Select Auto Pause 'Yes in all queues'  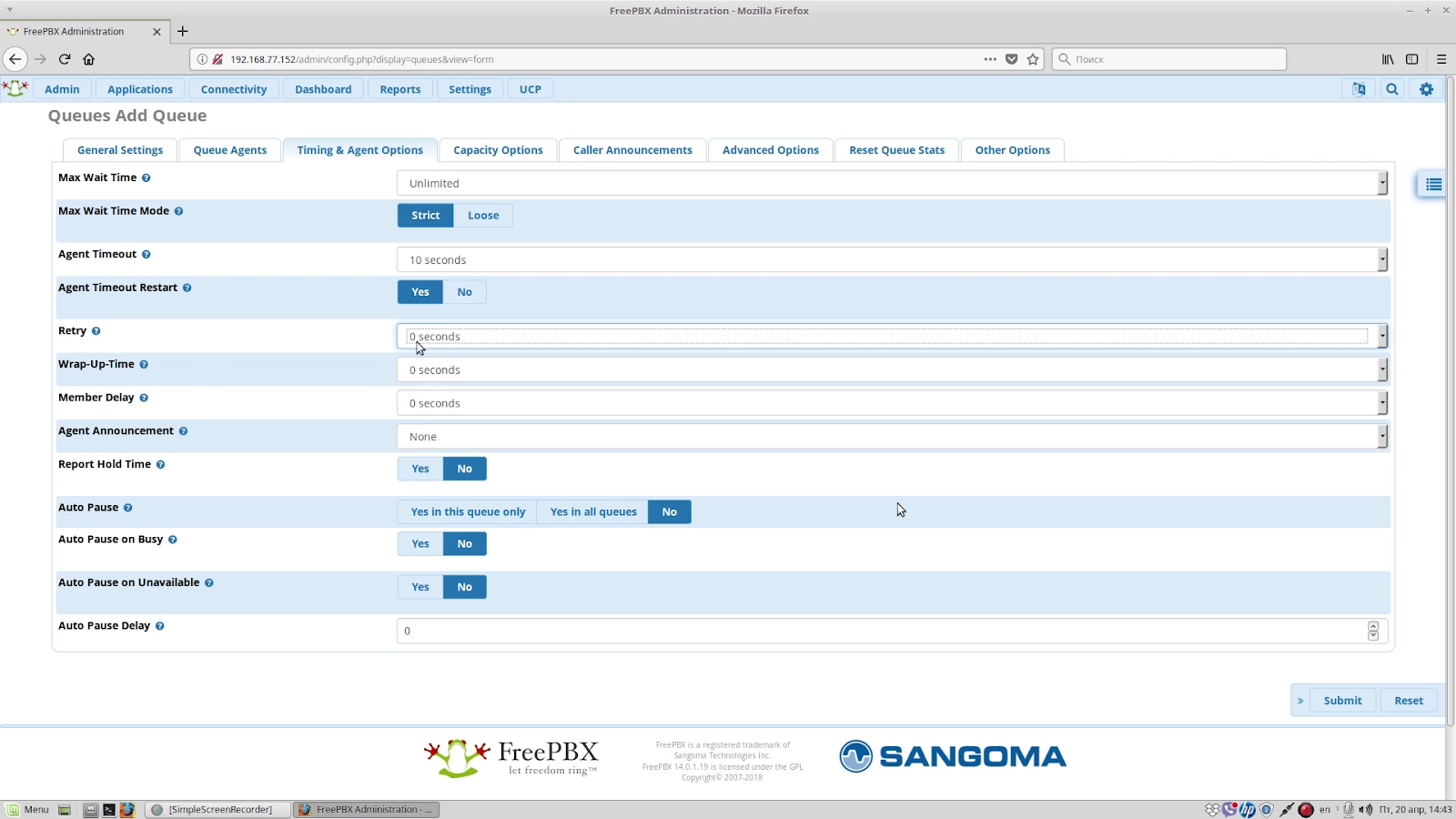click(593, 512)
